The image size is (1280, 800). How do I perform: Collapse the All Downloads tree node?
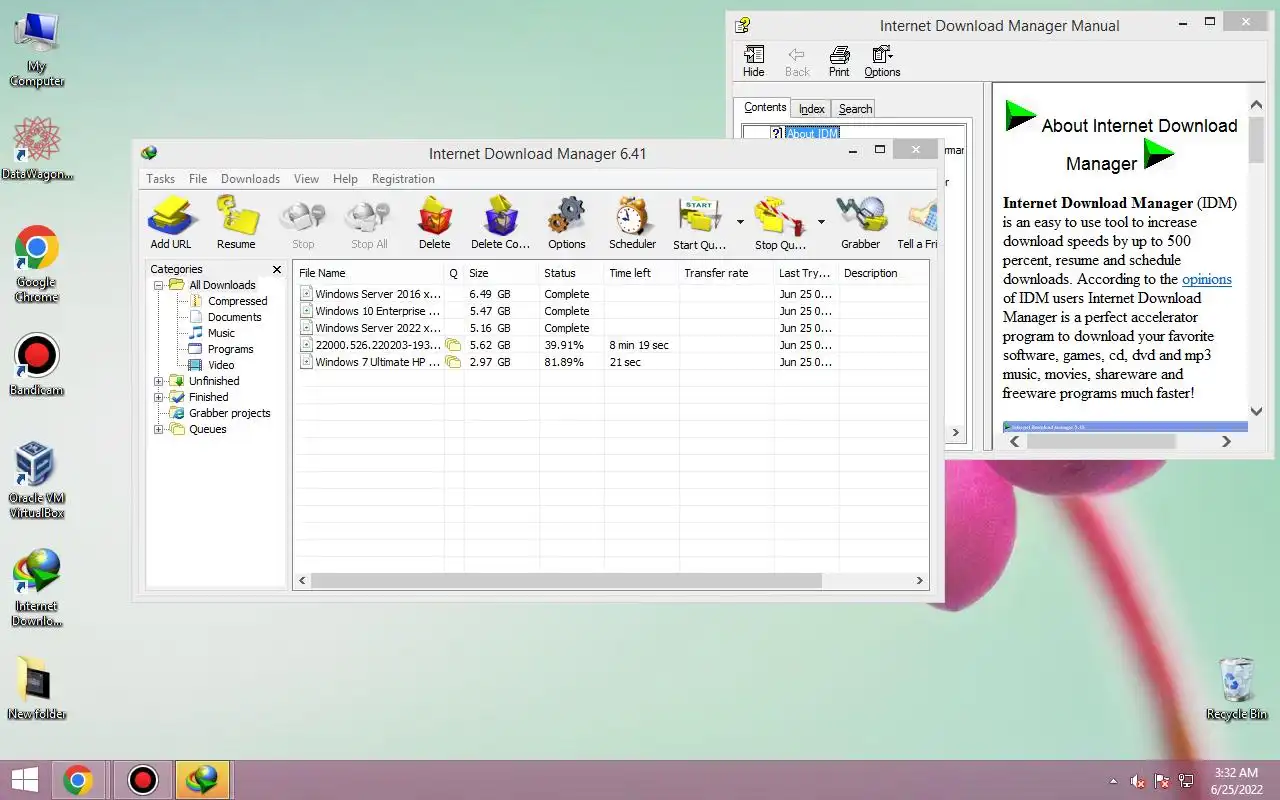pos(159,285)
